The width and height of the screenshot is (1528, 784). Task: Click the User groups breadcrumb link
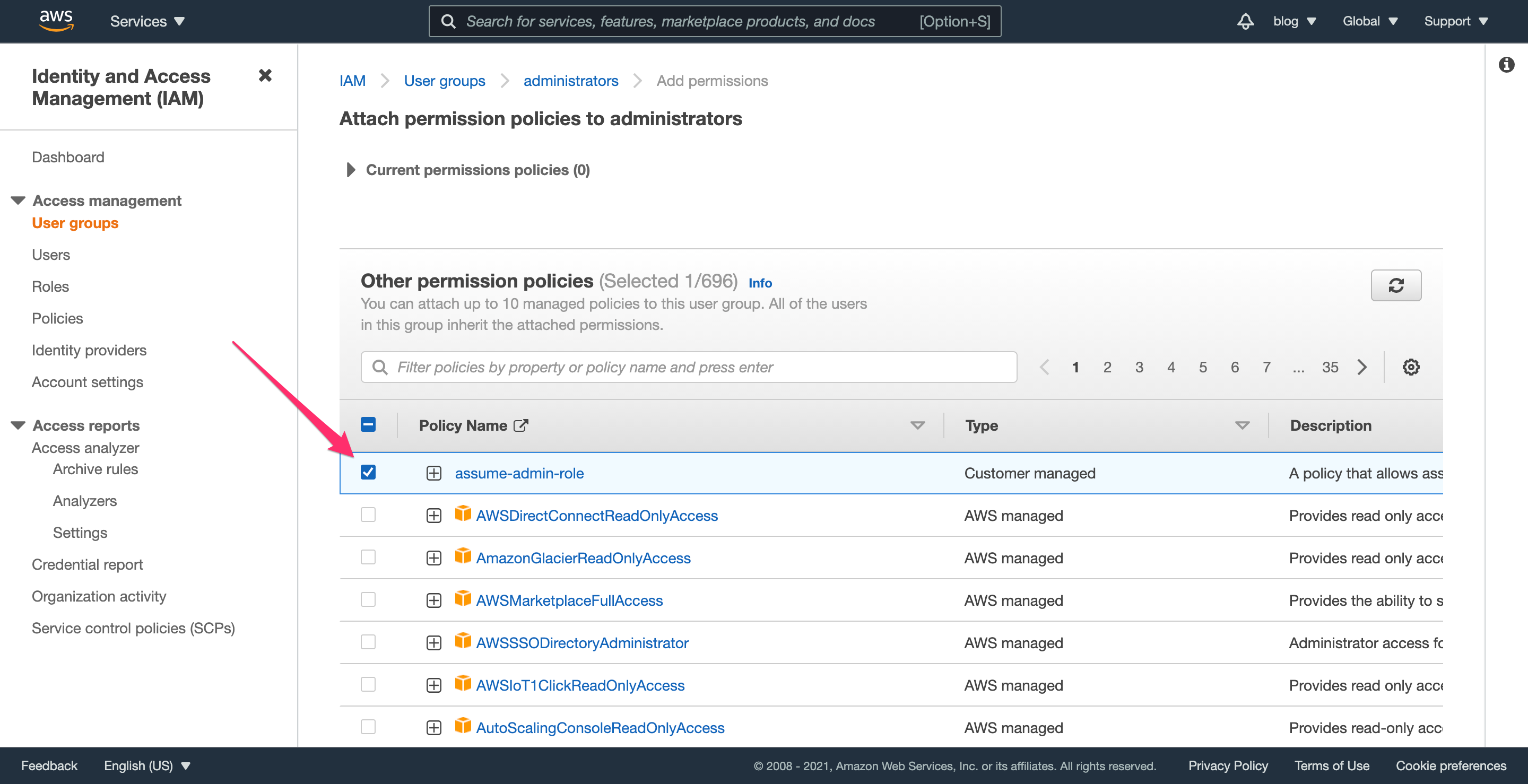444,81
